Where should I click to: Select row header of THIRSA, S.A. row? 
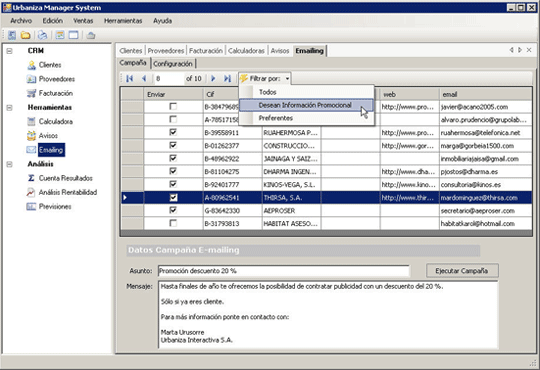[x=132, y=197]
